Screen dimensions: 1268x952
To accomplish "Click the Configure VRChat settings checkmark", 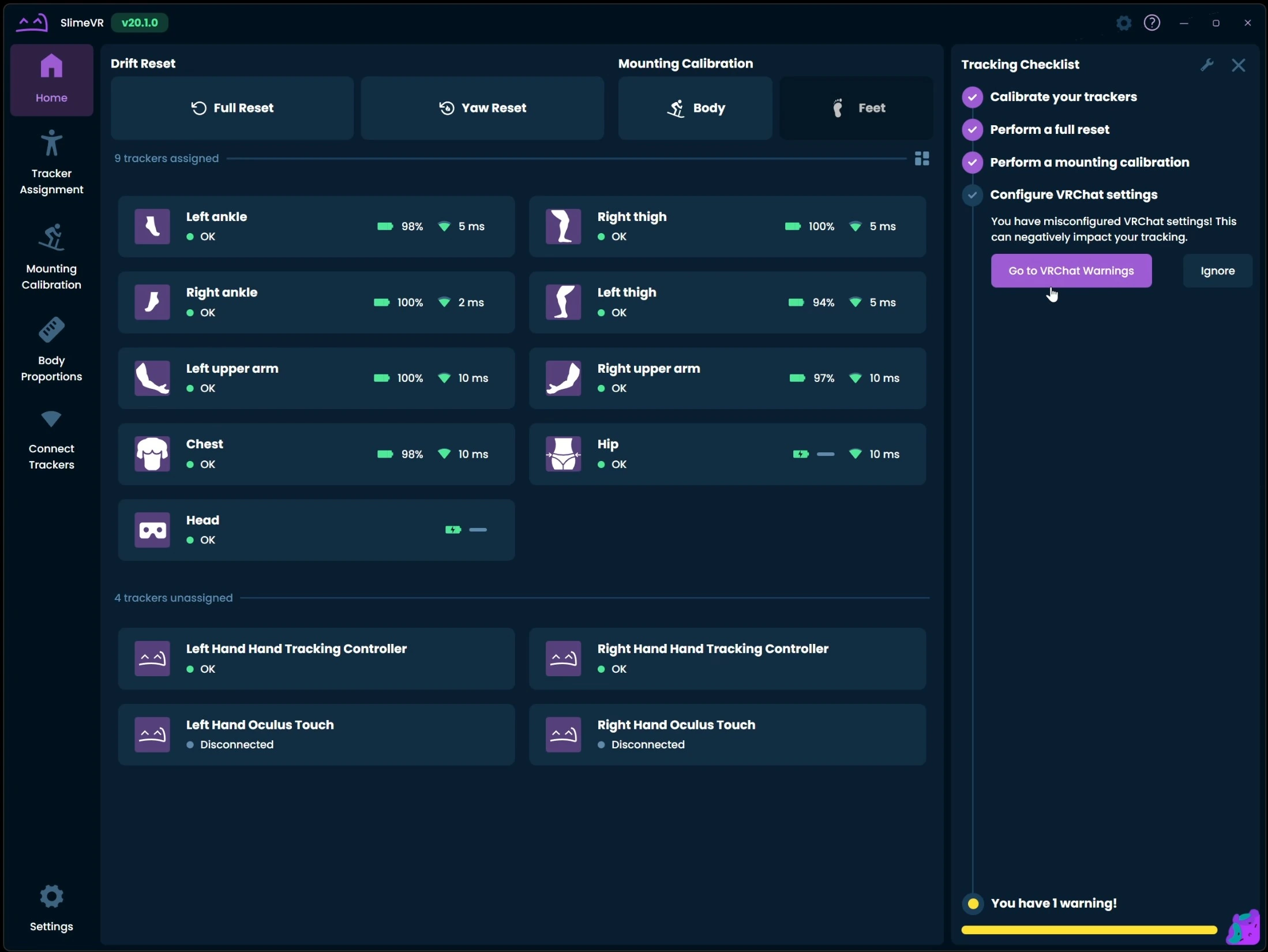I will [973, 195].
